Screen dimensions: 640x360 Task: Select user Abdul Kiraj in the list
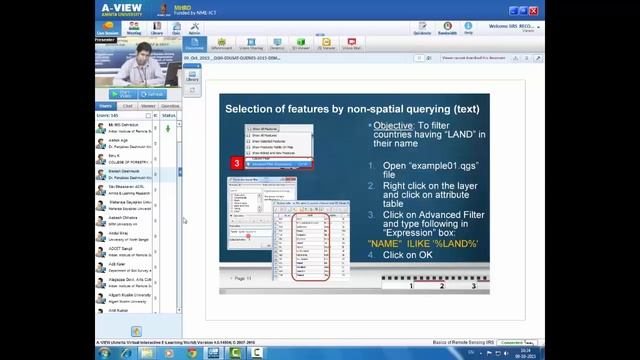point(124,236)
